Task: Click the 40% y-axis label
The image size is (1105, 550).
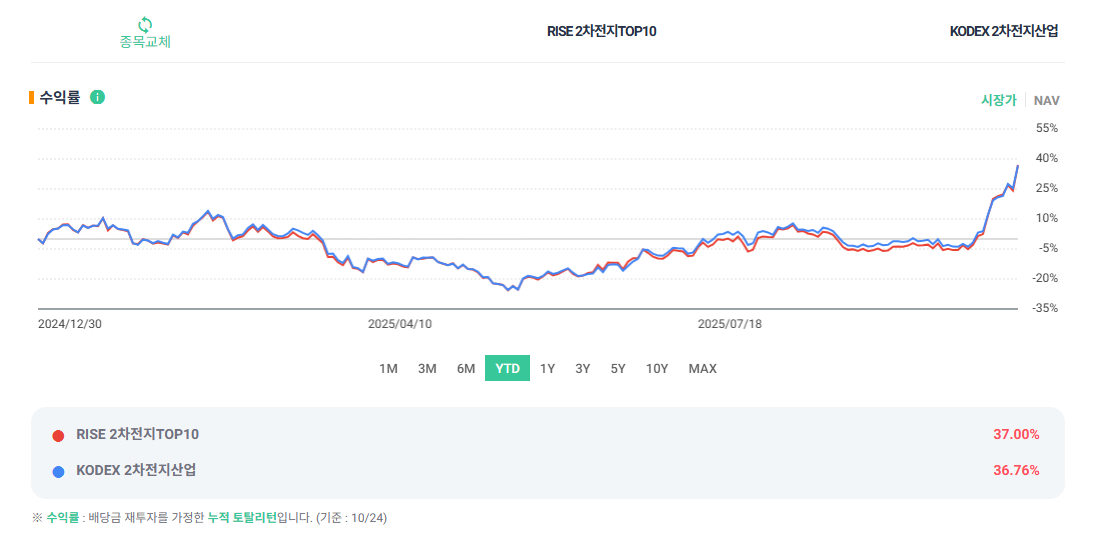Action: pyautogui.click(x=1047, y=158)
